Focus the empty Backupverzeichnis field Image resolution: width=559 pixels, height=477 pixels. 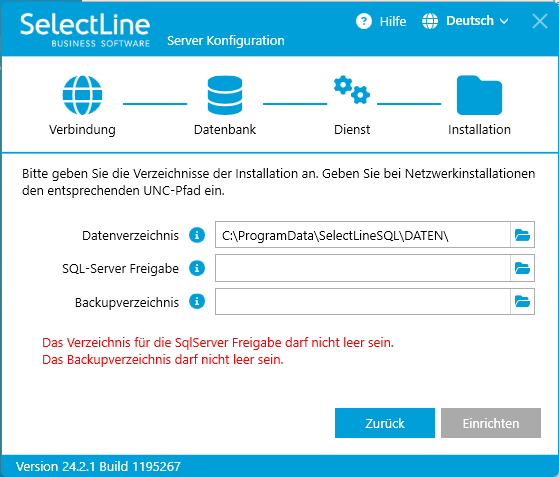click(363, 302)
